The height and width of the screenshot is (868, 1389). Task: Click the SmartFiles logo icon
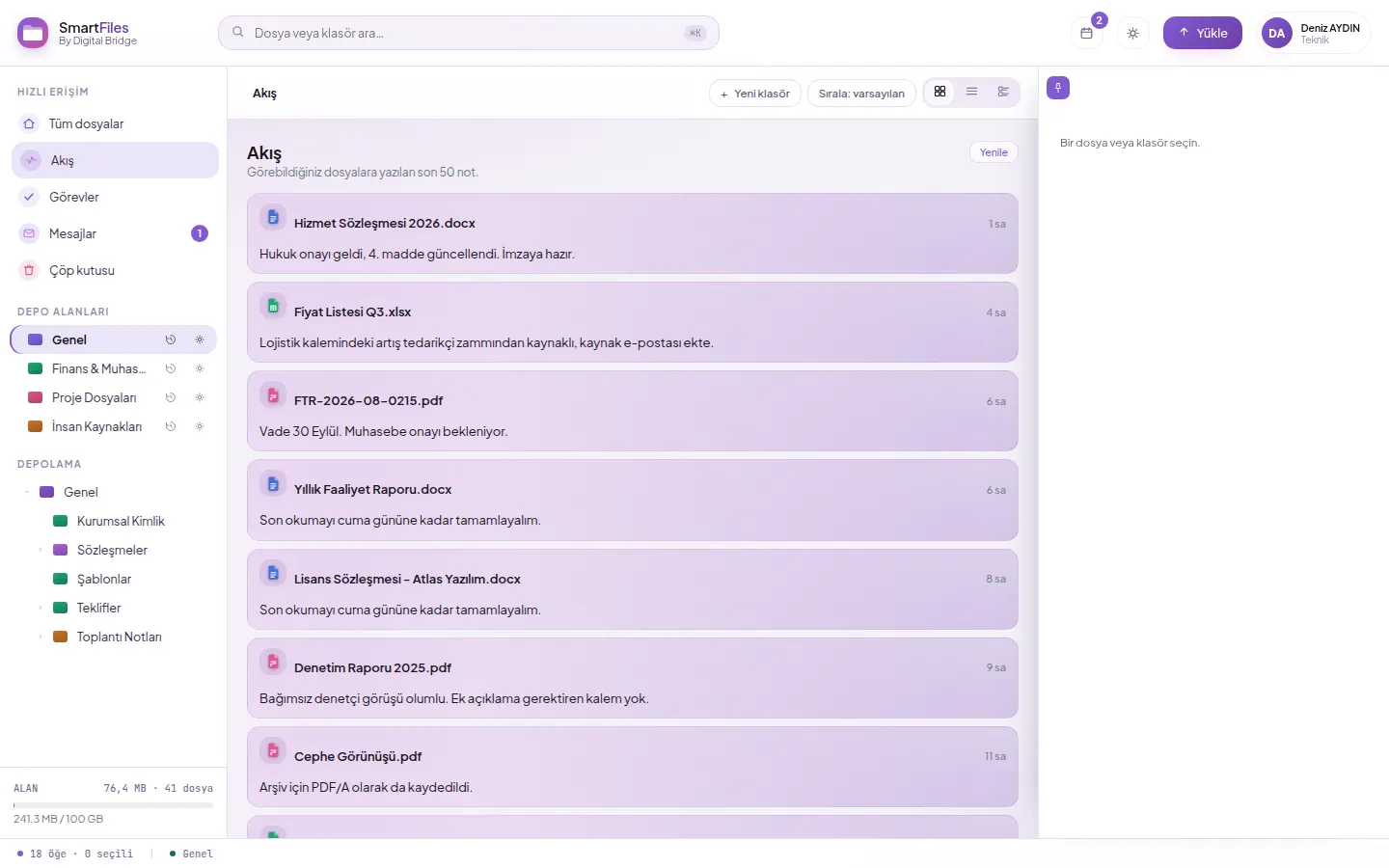[33, 33]
